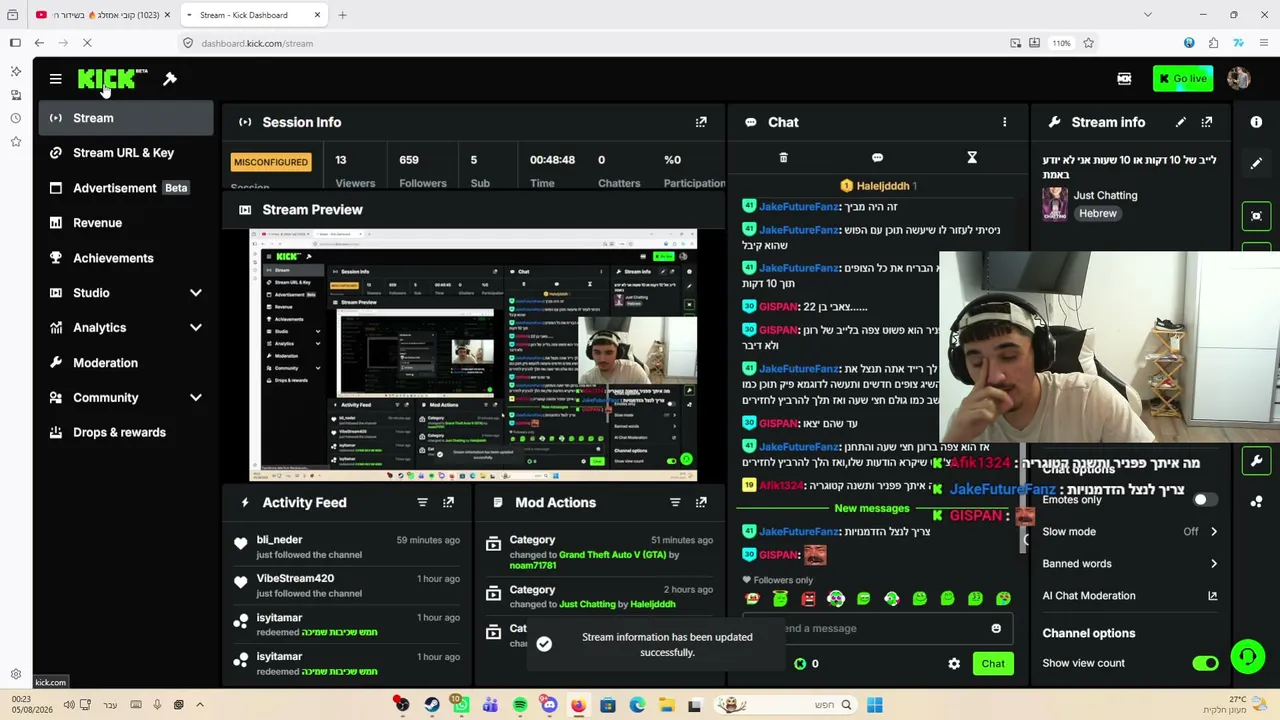Click the hourglass icon in chat toolbar
Screen dimensions: 1280x720
pos(971,158)
